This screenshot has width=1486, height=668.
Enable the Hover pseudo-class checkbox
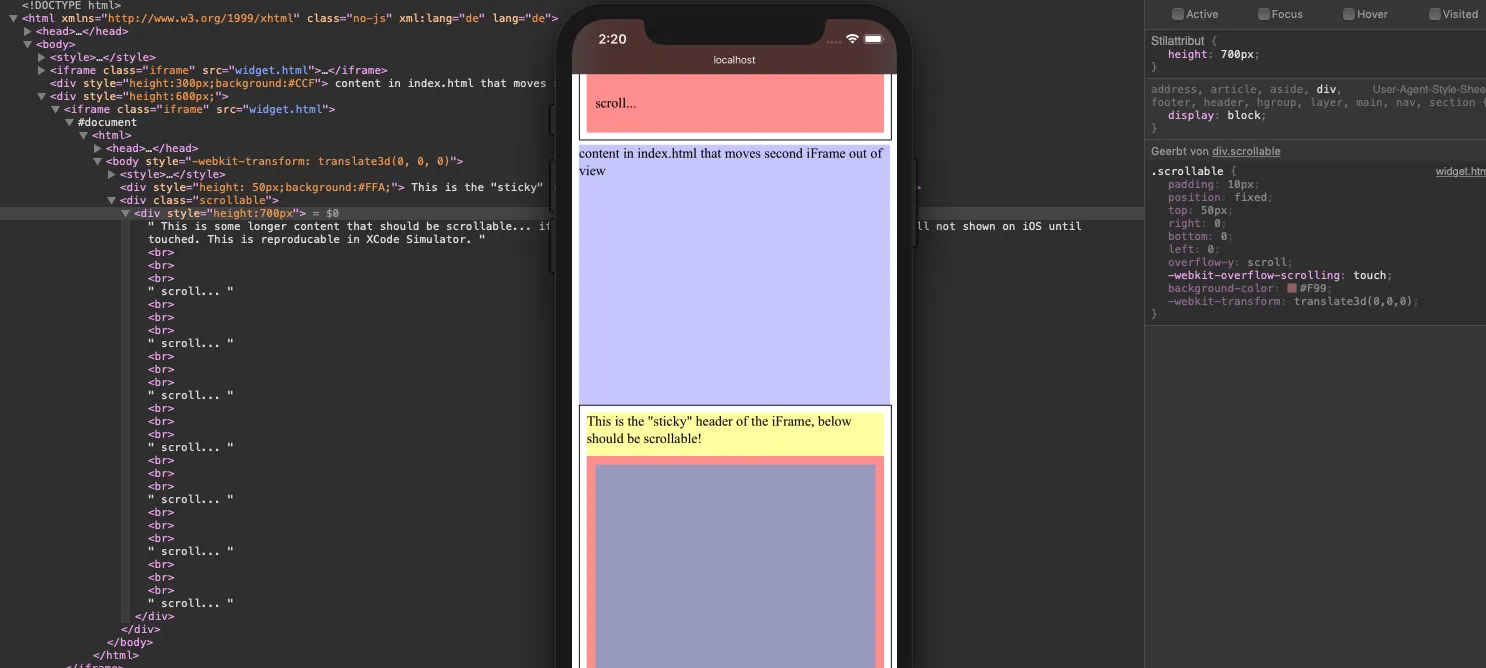click(1349, 14)
